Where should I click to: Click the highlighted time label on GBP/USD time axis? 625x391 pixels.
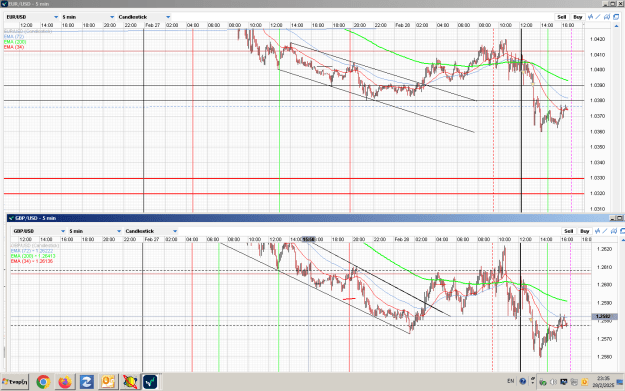(x=308, y=240)
